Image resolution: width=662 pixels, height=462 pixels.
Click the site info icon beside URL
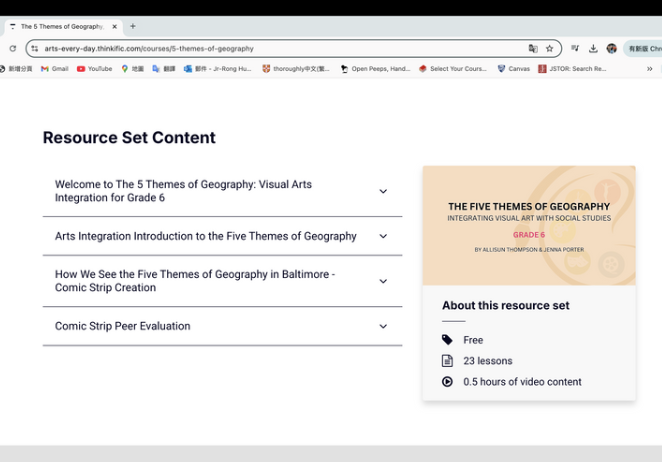[34, 48]
